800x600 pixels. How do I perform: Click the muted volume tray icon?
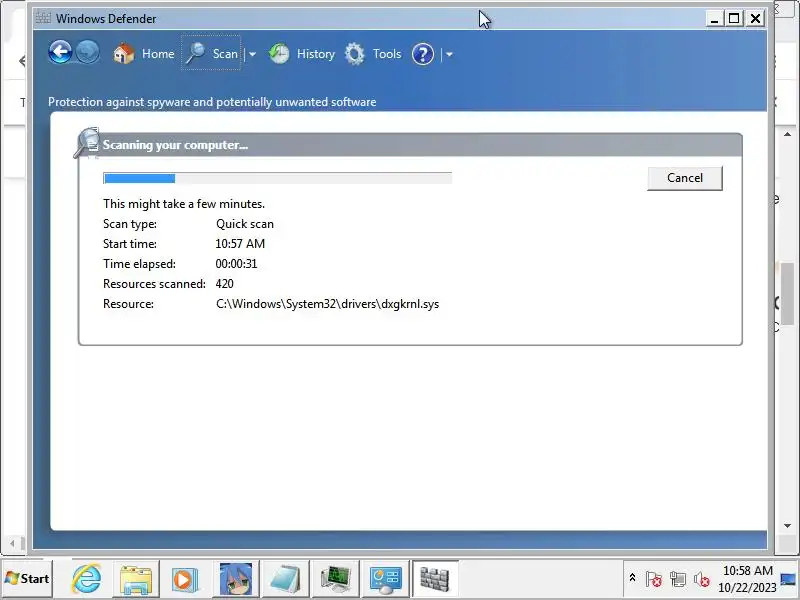701,579
